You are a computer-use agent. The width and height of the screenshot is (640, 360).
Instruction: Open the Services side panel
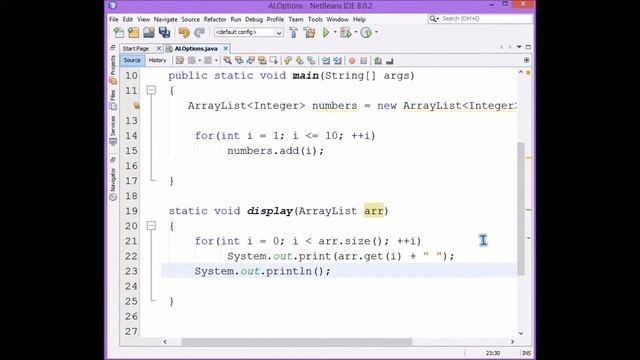[113, 131]
